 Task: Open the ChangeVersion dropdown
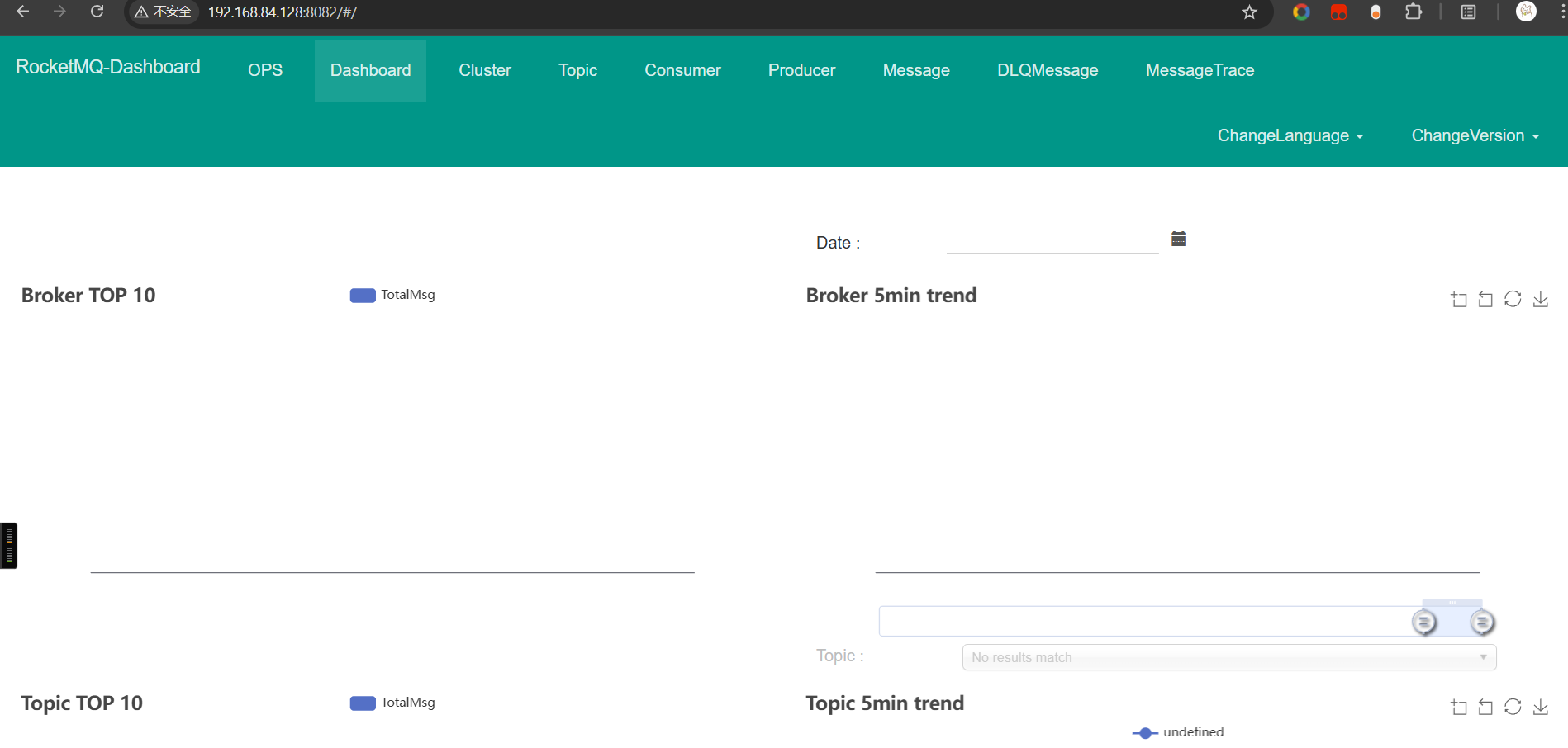[1474, 135]
